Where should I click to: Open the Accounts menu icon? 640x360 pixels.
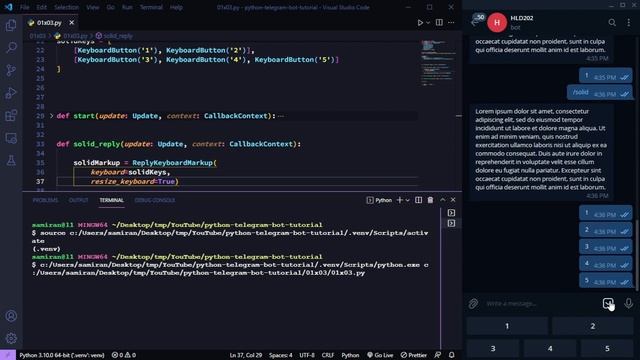coord(11,316)
